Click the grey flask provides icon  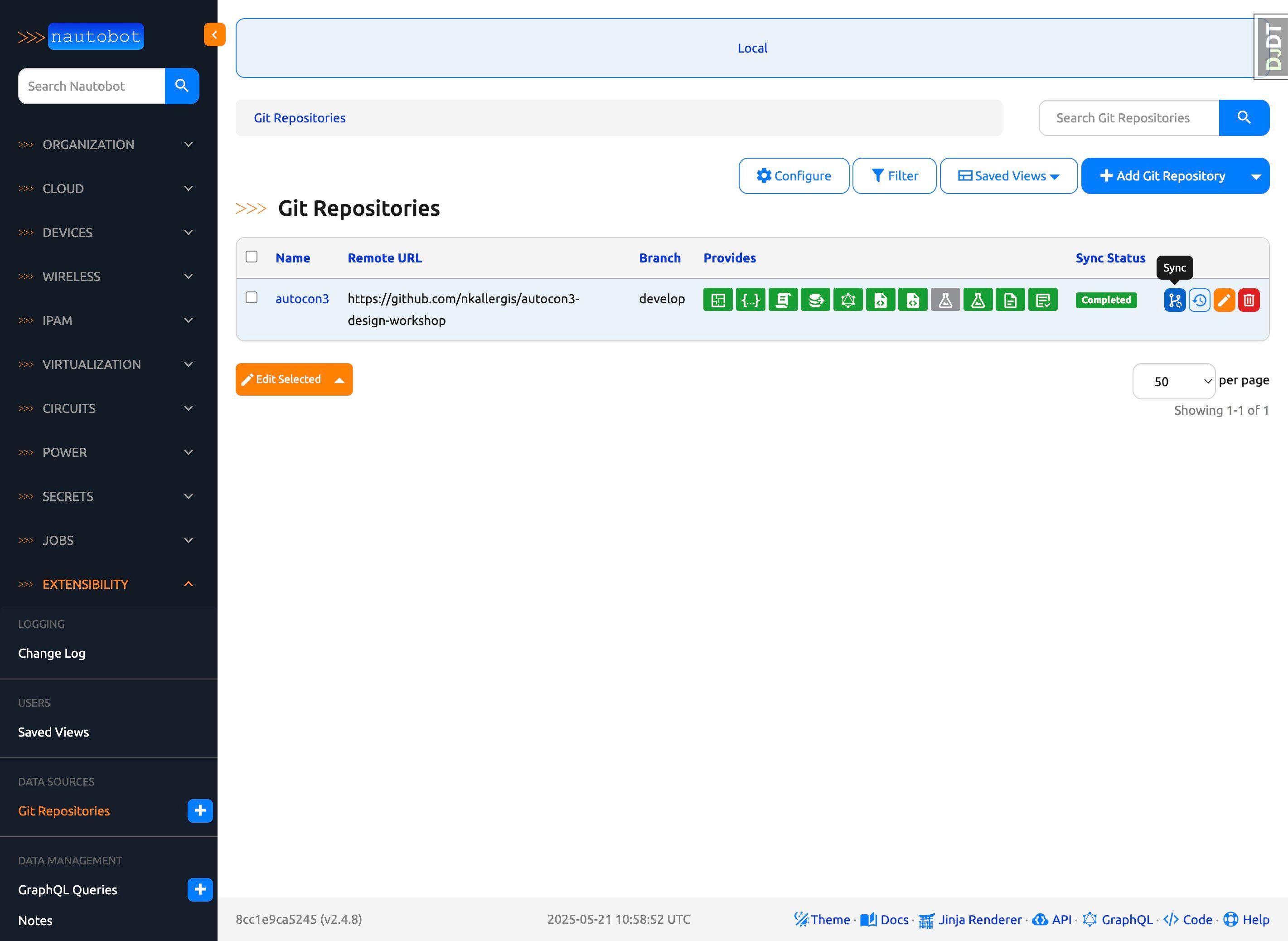tap(945, 300)
